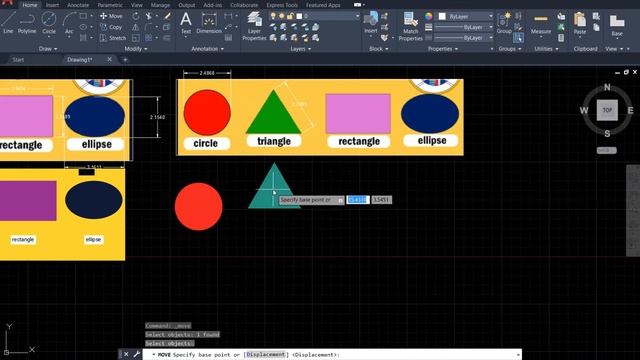640x360 pixels.
Task: Select the Dimension tool
Action: (x=209, y=23)
